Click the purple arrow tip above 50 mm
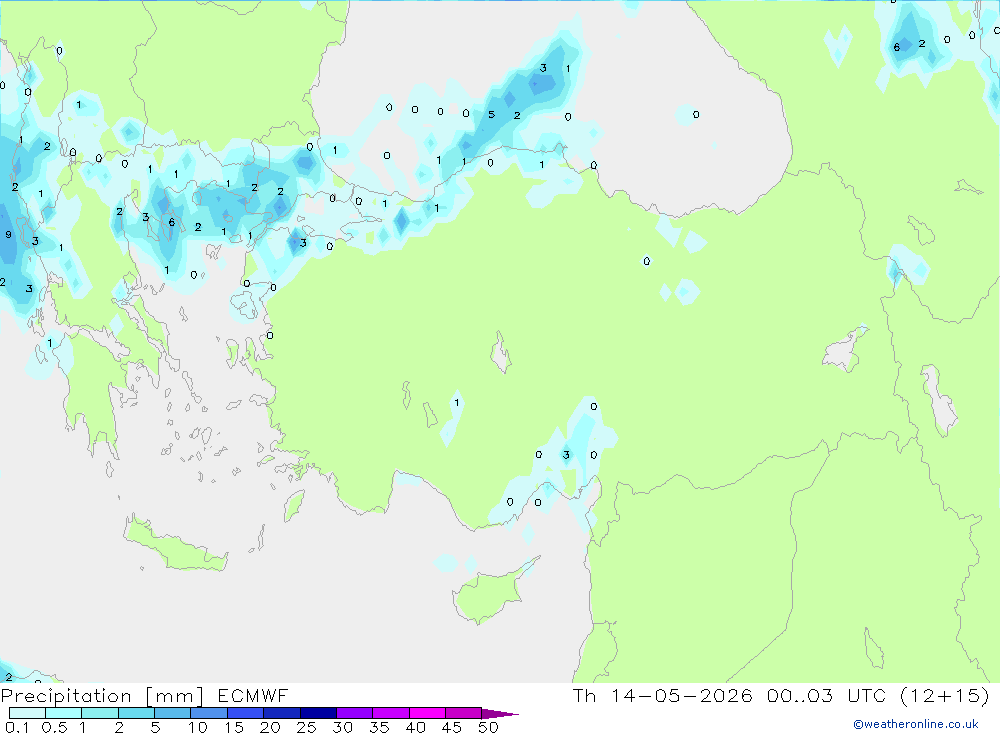1000x733 pixels. pos(500,714)
